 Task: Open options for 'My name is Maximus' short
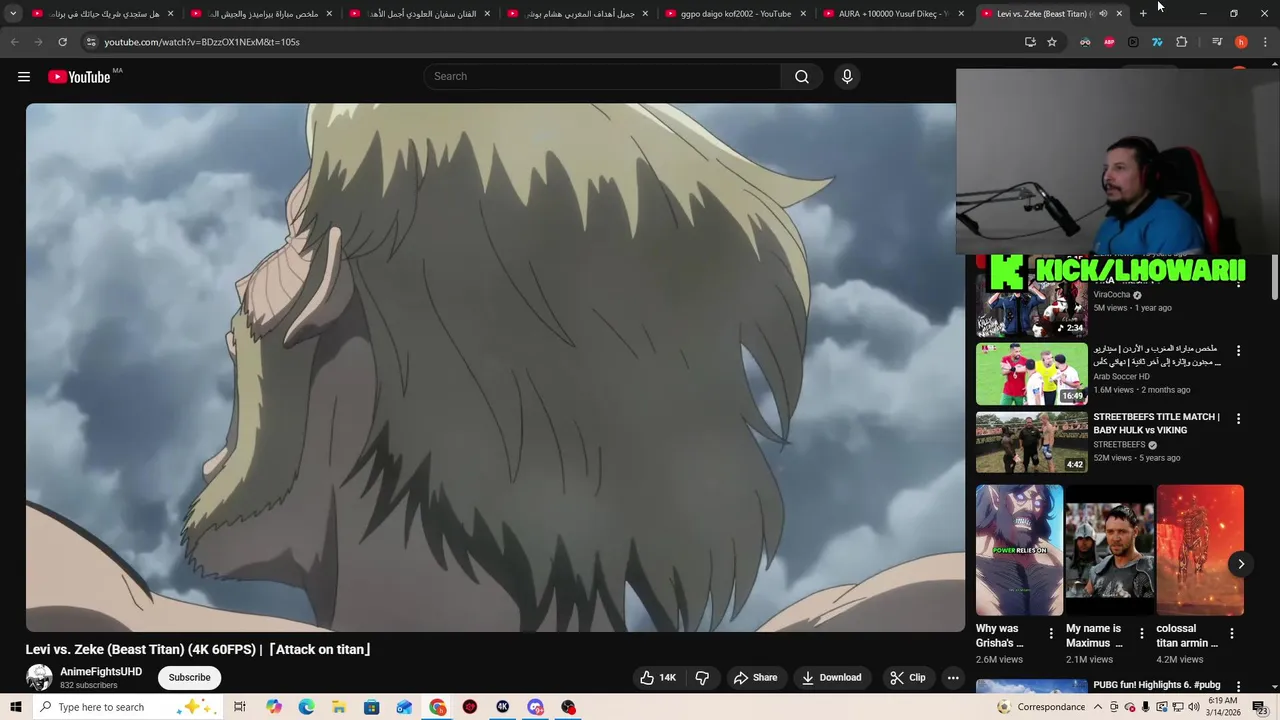[x=1141, y=634]
